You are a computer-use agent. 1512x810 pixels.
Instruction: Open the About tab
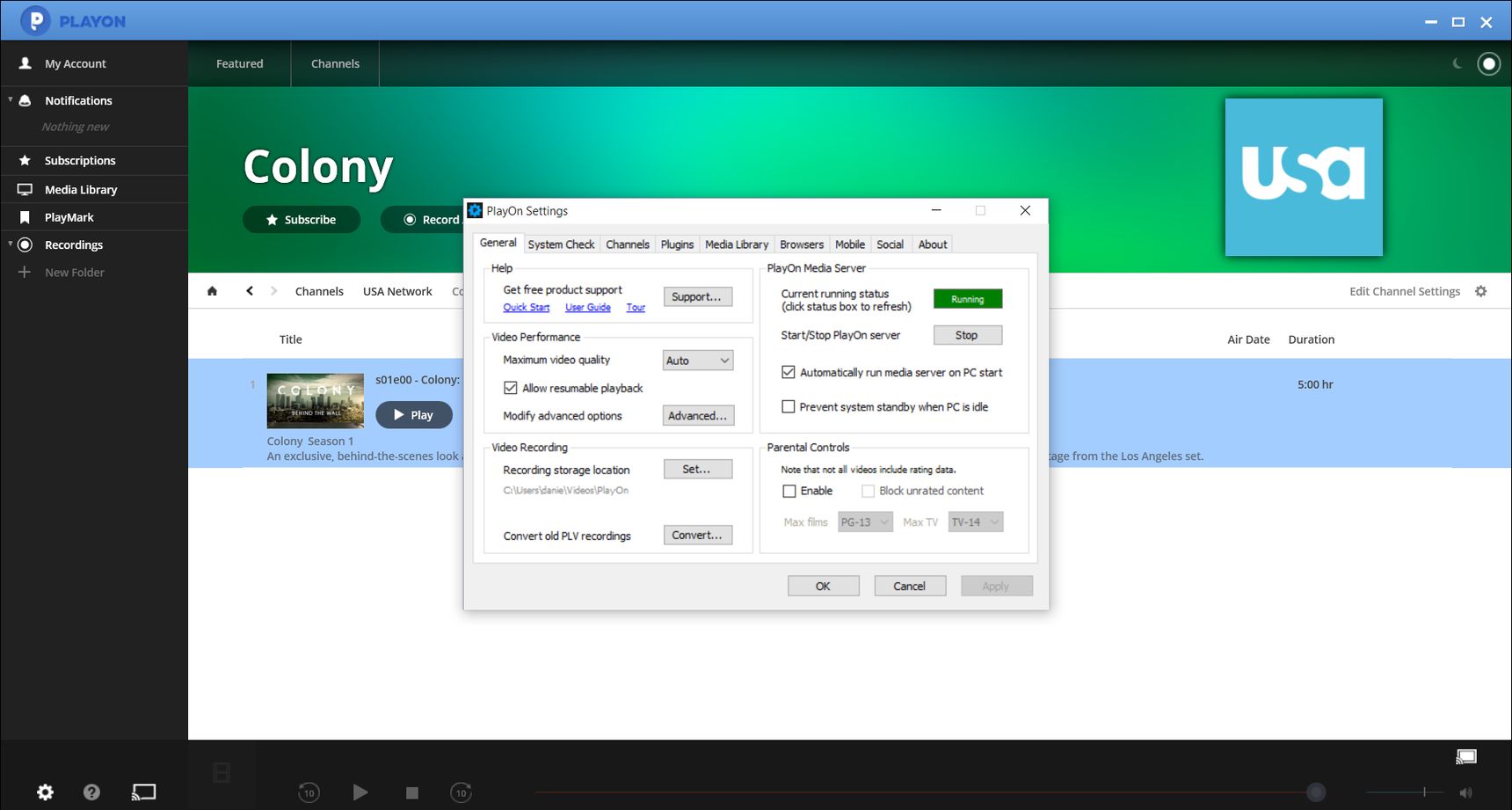click(x=933, y=244)
